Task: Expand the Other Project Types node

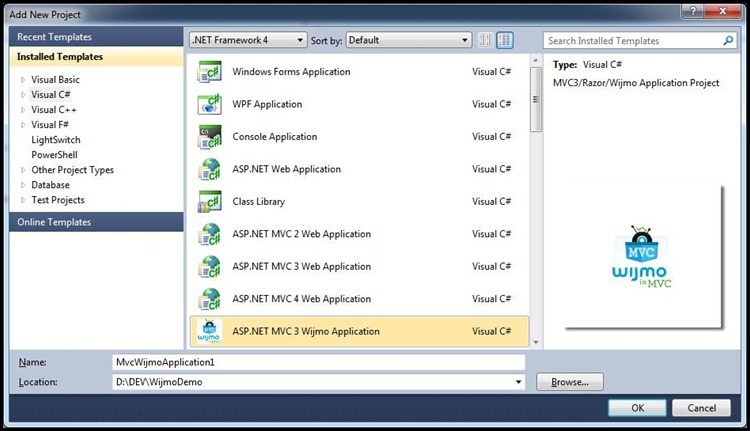Action: (x=23, y=170)
